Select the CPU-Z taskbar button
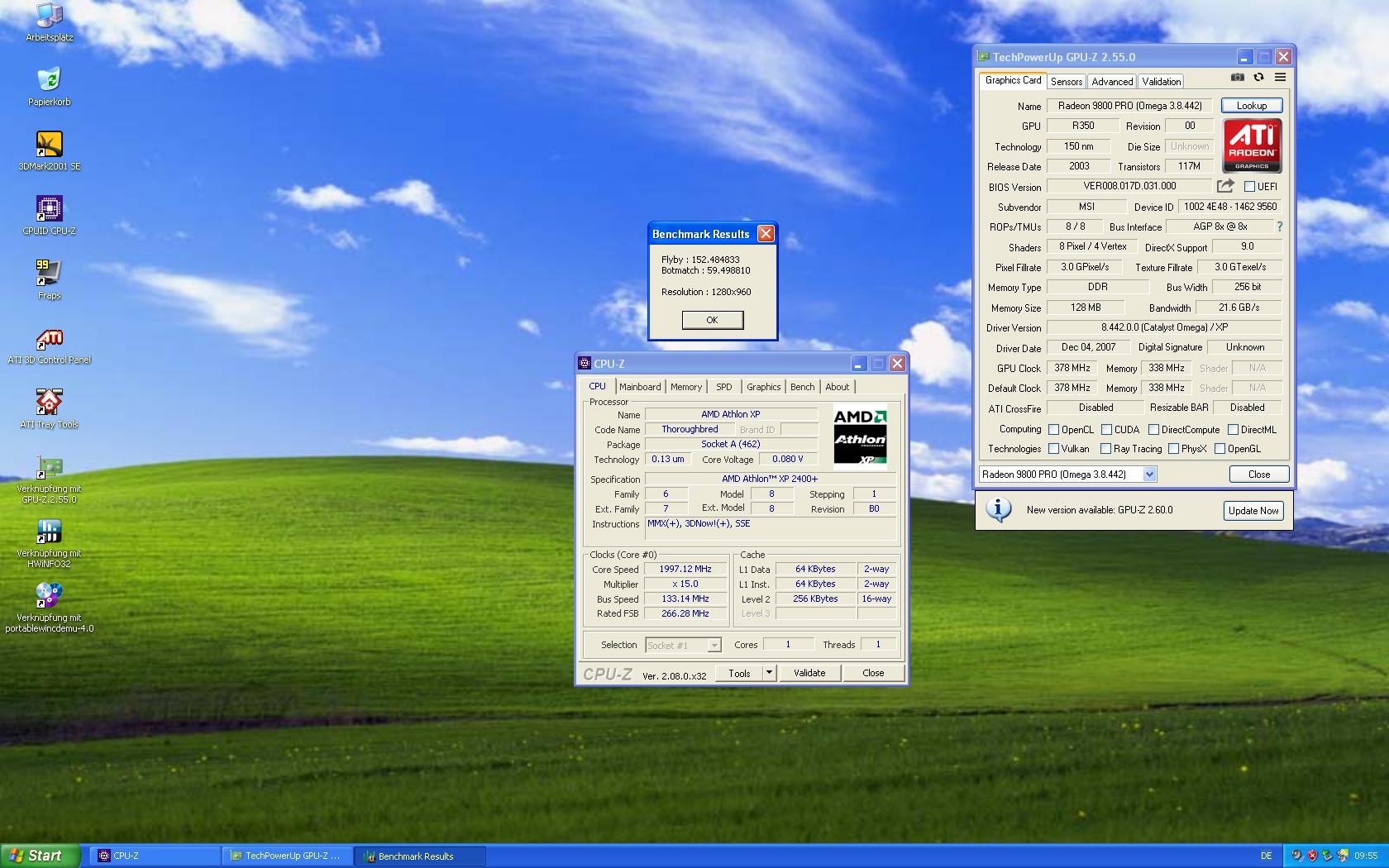Image resolution: width=1389 pixels, height=868 pixels. click(x=155, y=856)
